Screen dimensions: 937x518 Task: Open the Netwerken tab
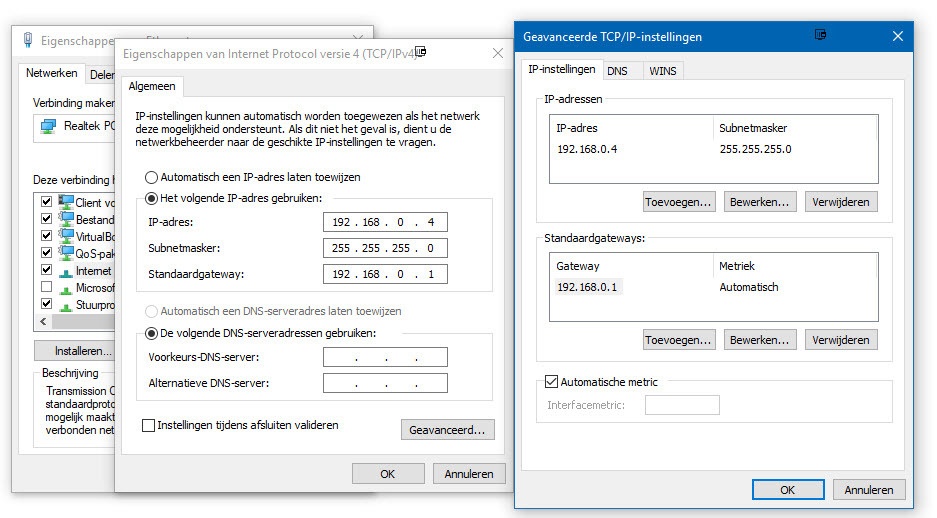[51, 73]
